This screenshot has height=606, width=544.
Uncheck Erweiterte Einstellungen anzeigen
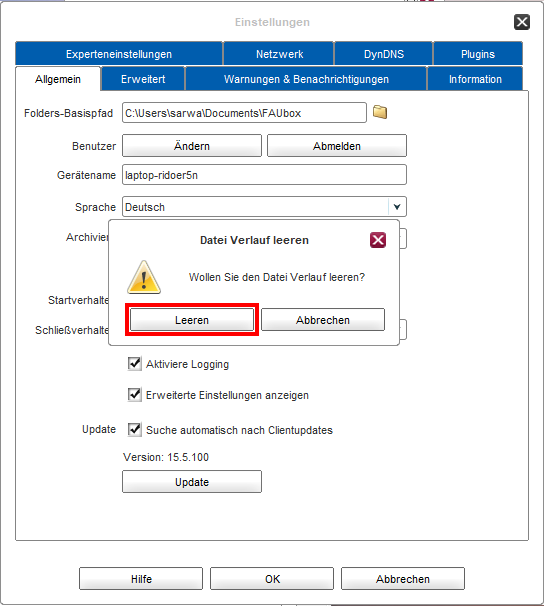[134, 395]
